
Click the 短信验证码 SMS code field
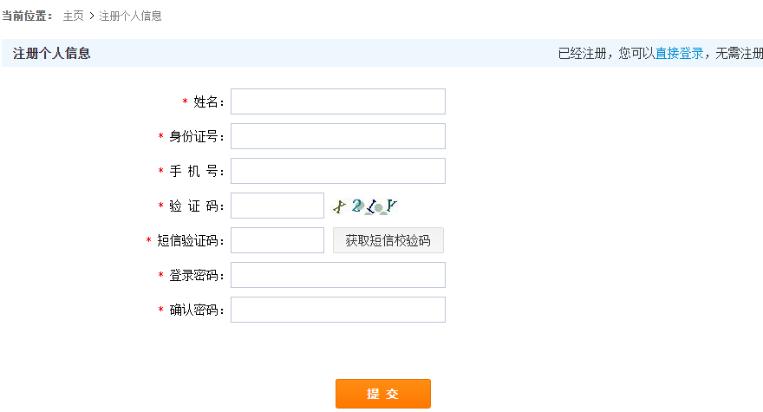pyautogui.click(x=277, y=240)
